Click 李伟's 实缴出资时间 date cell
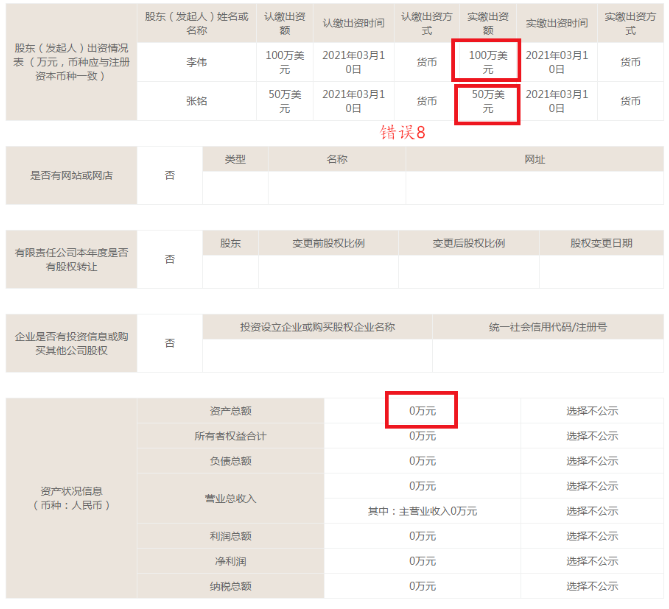This screenshot has width=669, height=609. click(x=556, y=62)
